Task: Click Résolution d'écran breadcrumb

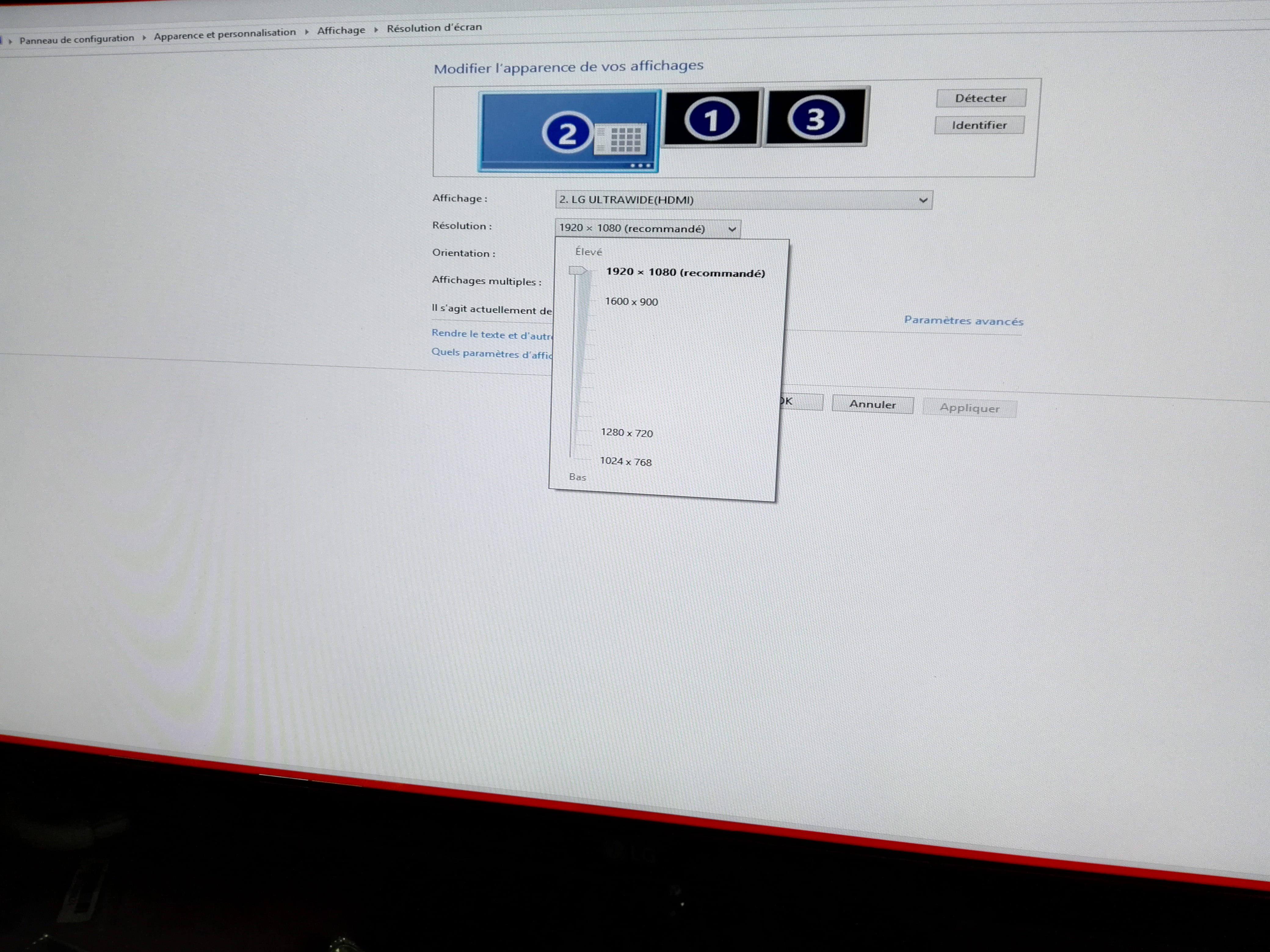Action: click(434, 27)
